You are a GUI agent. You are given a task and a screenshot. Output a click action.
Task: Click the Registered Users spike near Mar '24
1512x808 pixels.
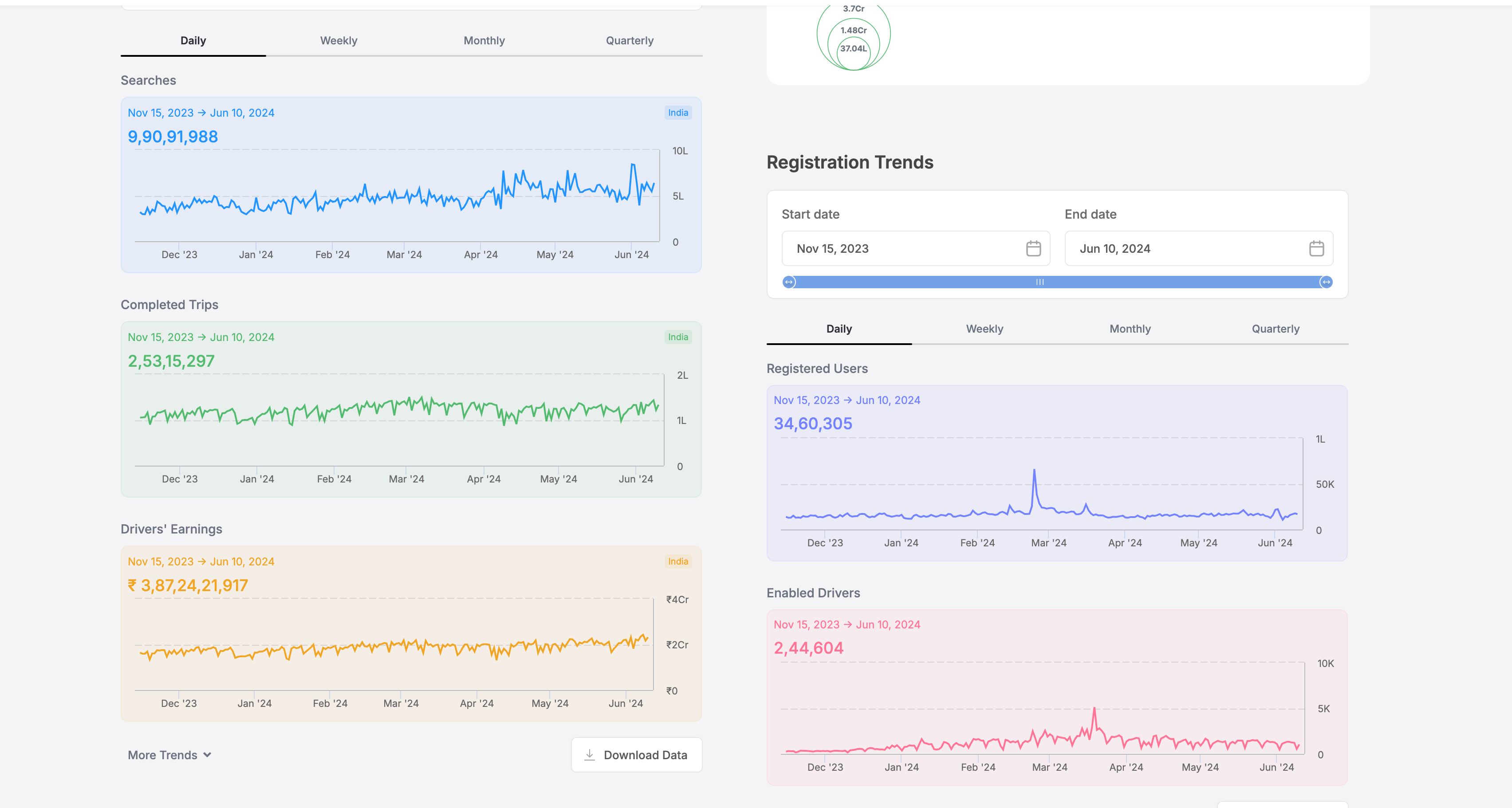pyautogui.click(x=1034, y=471)
